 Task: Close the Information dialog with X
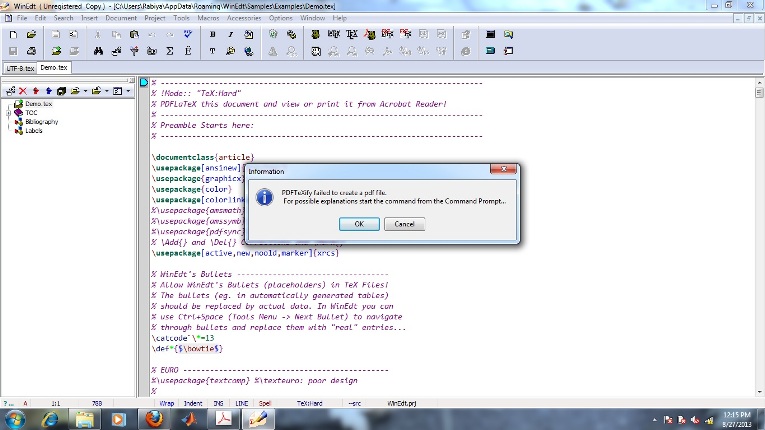click(x=503, y=169)
